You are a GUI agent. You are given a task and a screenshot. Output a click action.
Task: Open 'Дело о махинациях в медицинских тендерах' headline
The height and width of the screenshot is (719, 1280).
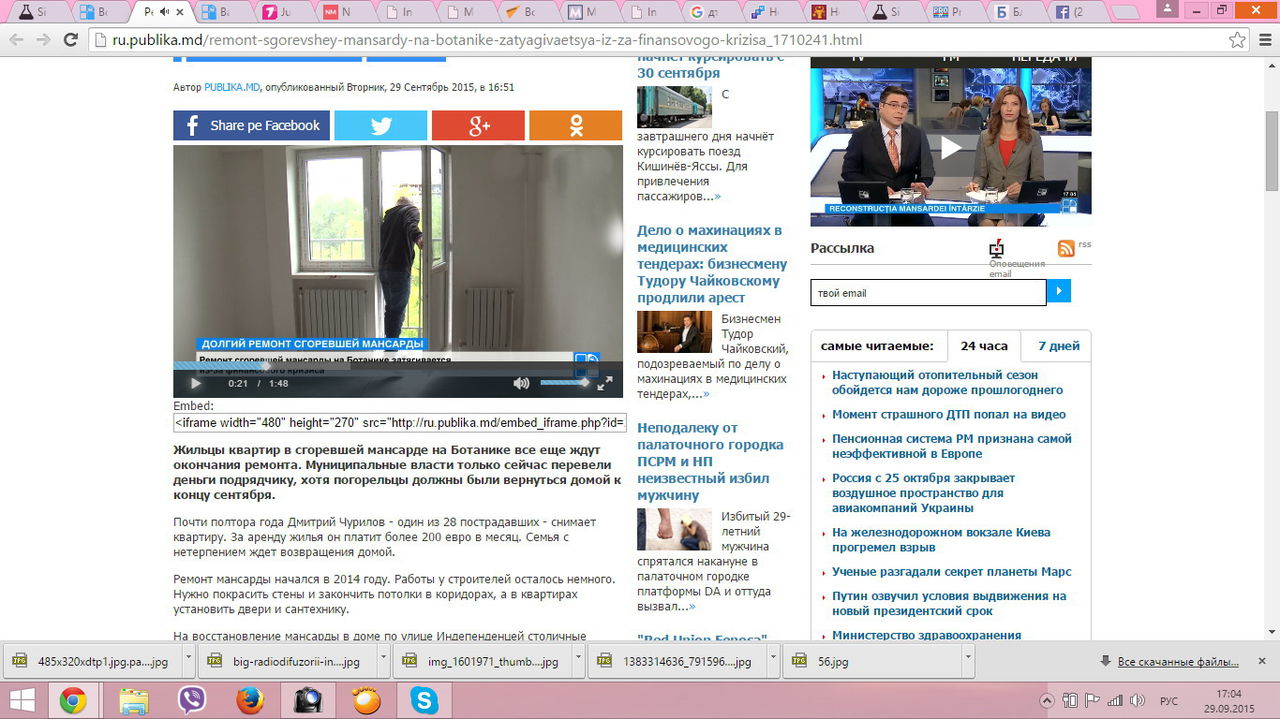(x=712, y=264)
